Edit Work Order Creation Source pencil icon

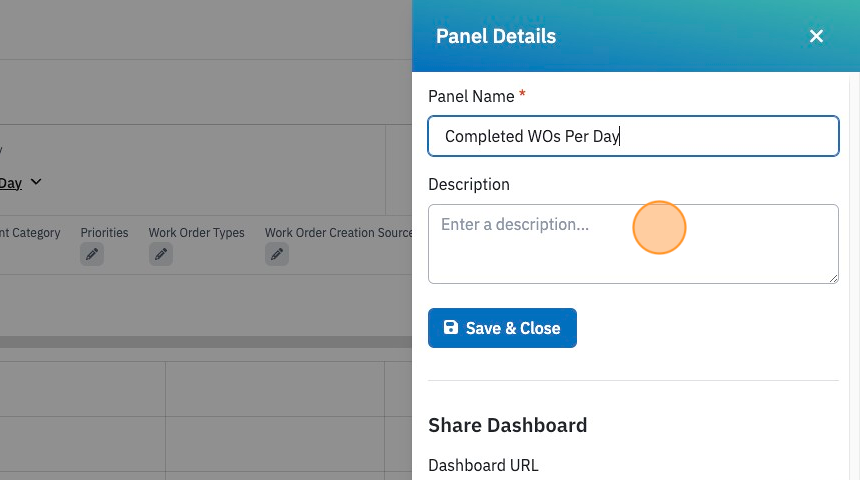click(277, 255)
